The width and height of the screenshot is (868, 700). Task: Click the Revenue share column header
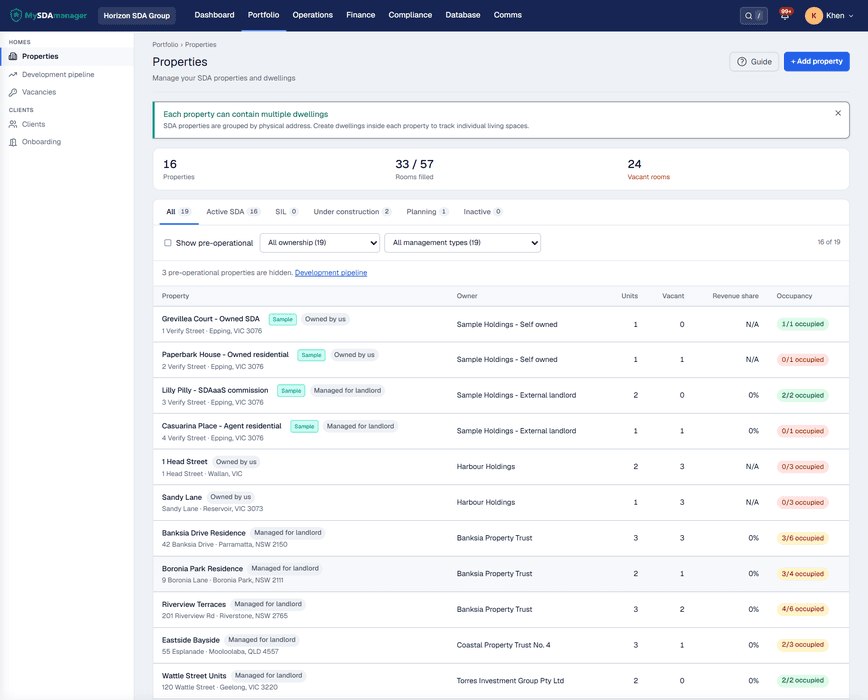(735, 296)
